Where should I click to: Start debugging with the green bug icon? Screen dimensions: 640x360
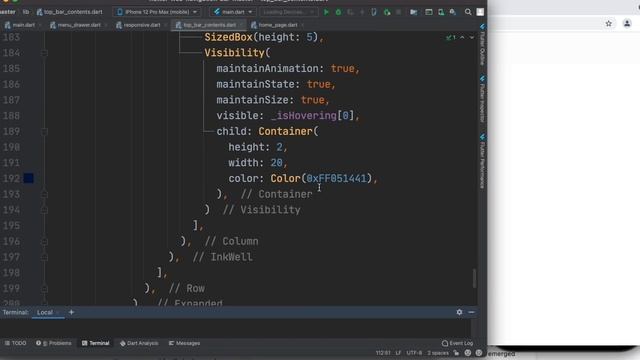coord(338,12)
